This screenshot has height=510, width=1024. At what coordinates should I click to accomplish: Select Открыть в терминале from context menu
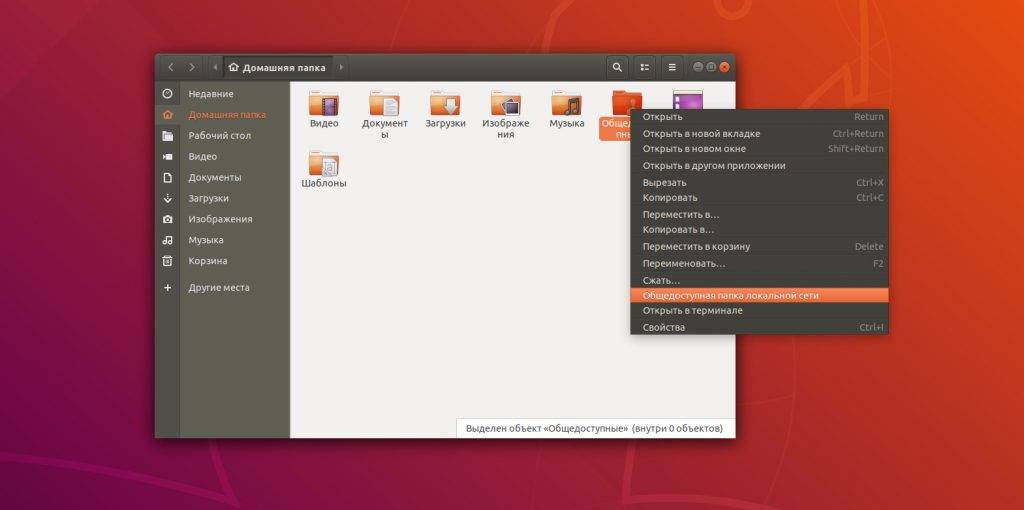pos(692,311)
